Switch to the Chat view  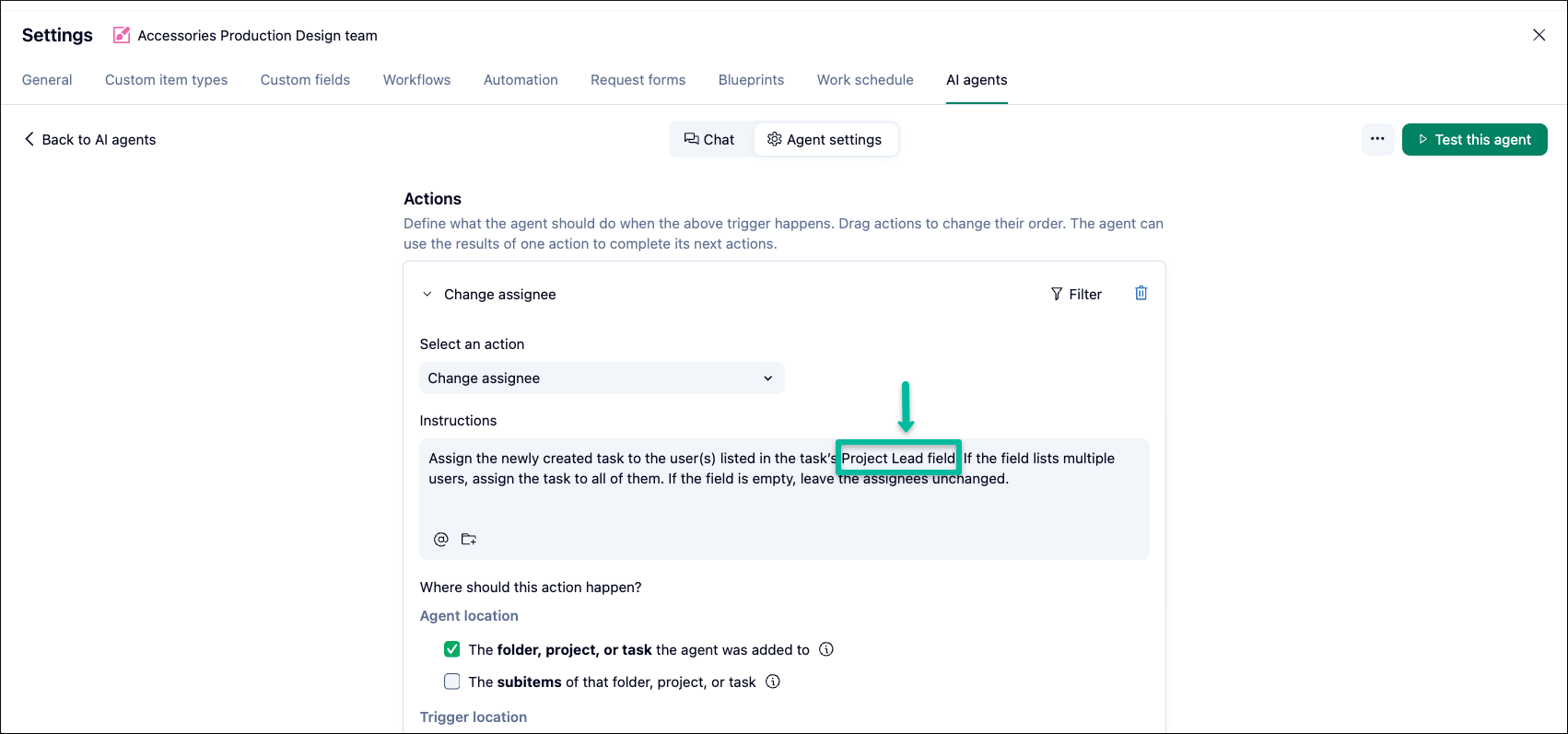(709, 139)
